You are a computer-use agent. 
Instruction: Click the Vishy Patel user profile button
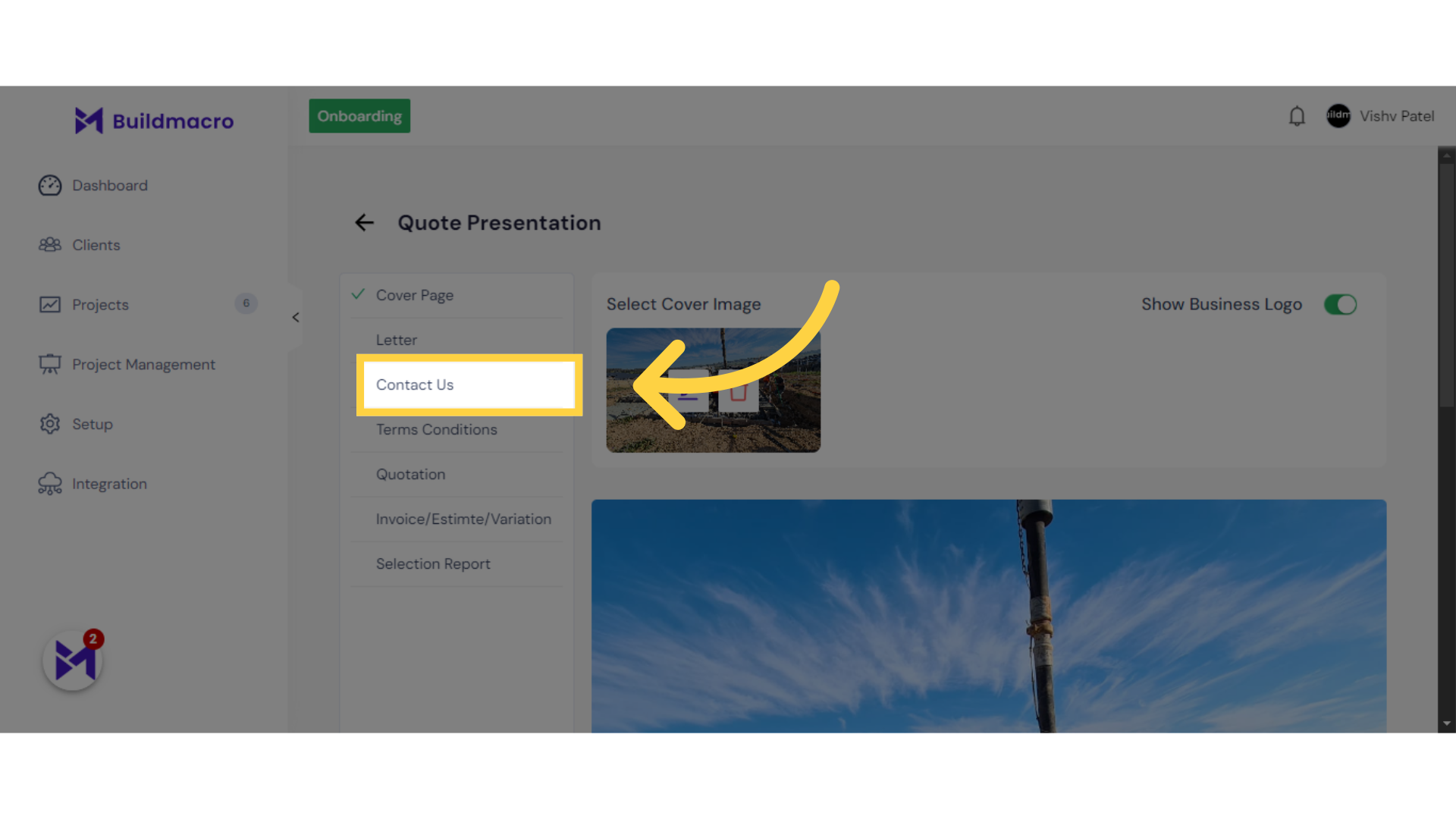pyautogui.click(x=1381, y=116)
